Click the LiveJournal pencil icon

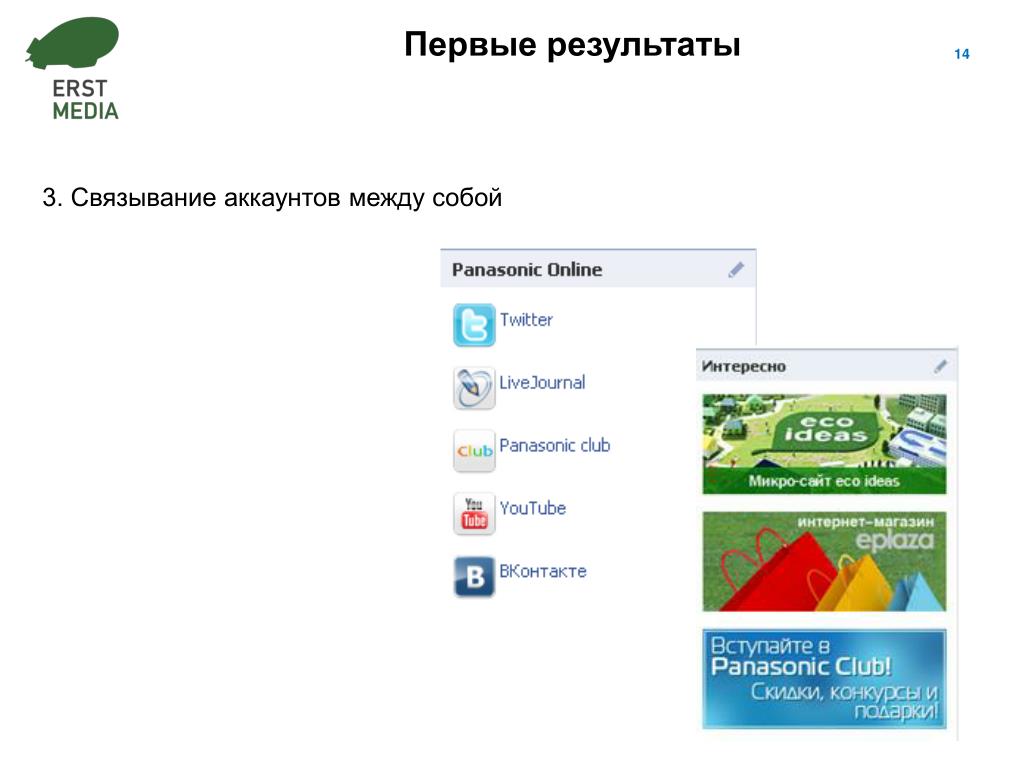coord(474,387)
